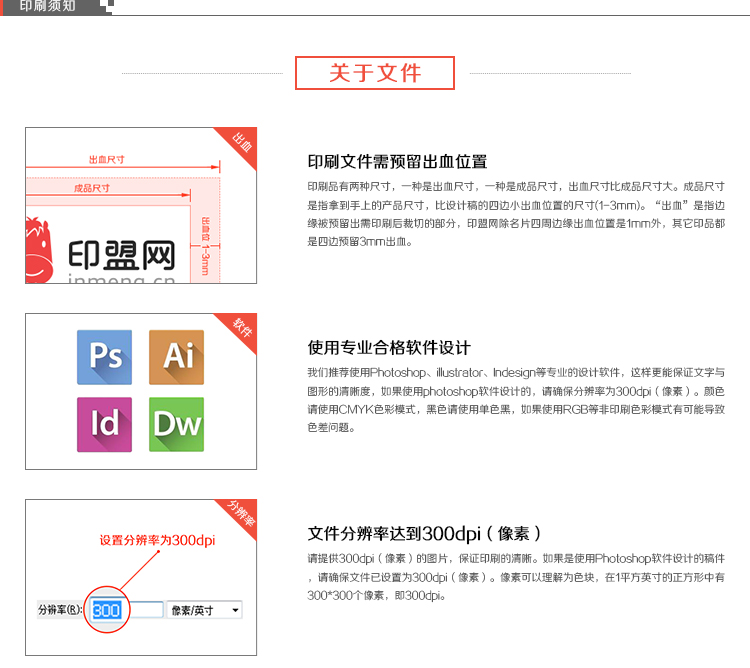750x668 pixels.
Task: Click the red 设置分辨率为300dpi annotation
Action: point(157,540)
